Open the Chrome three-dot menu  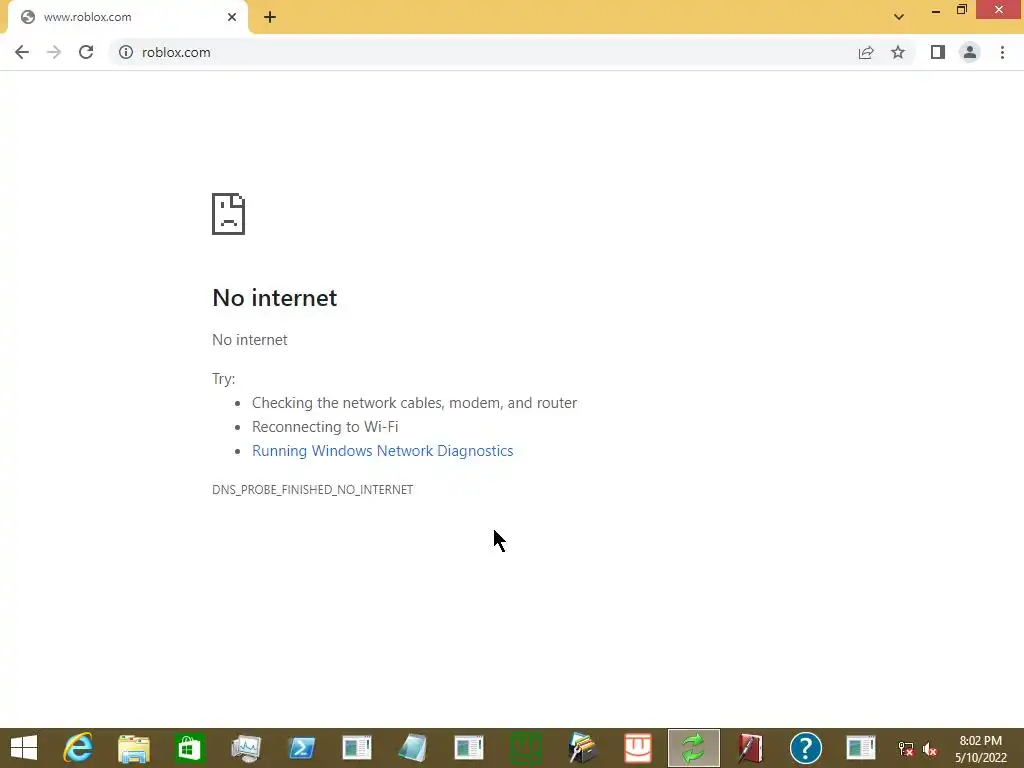(x=1002, y=52)
